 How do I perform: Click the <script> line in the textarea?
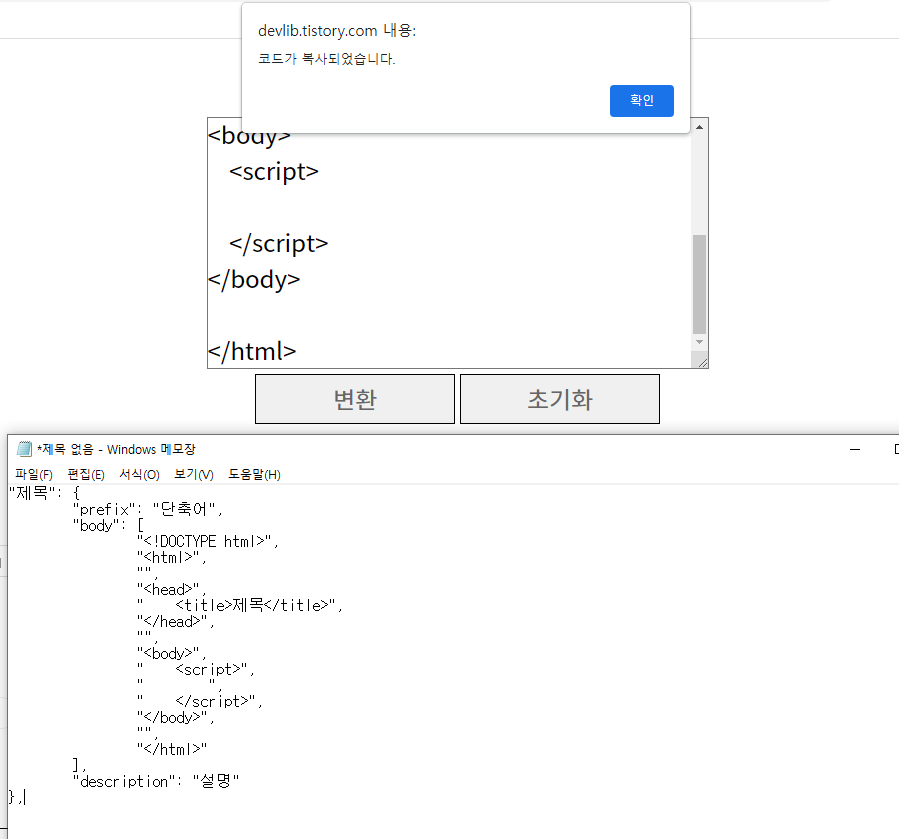[x=273, y=171]
